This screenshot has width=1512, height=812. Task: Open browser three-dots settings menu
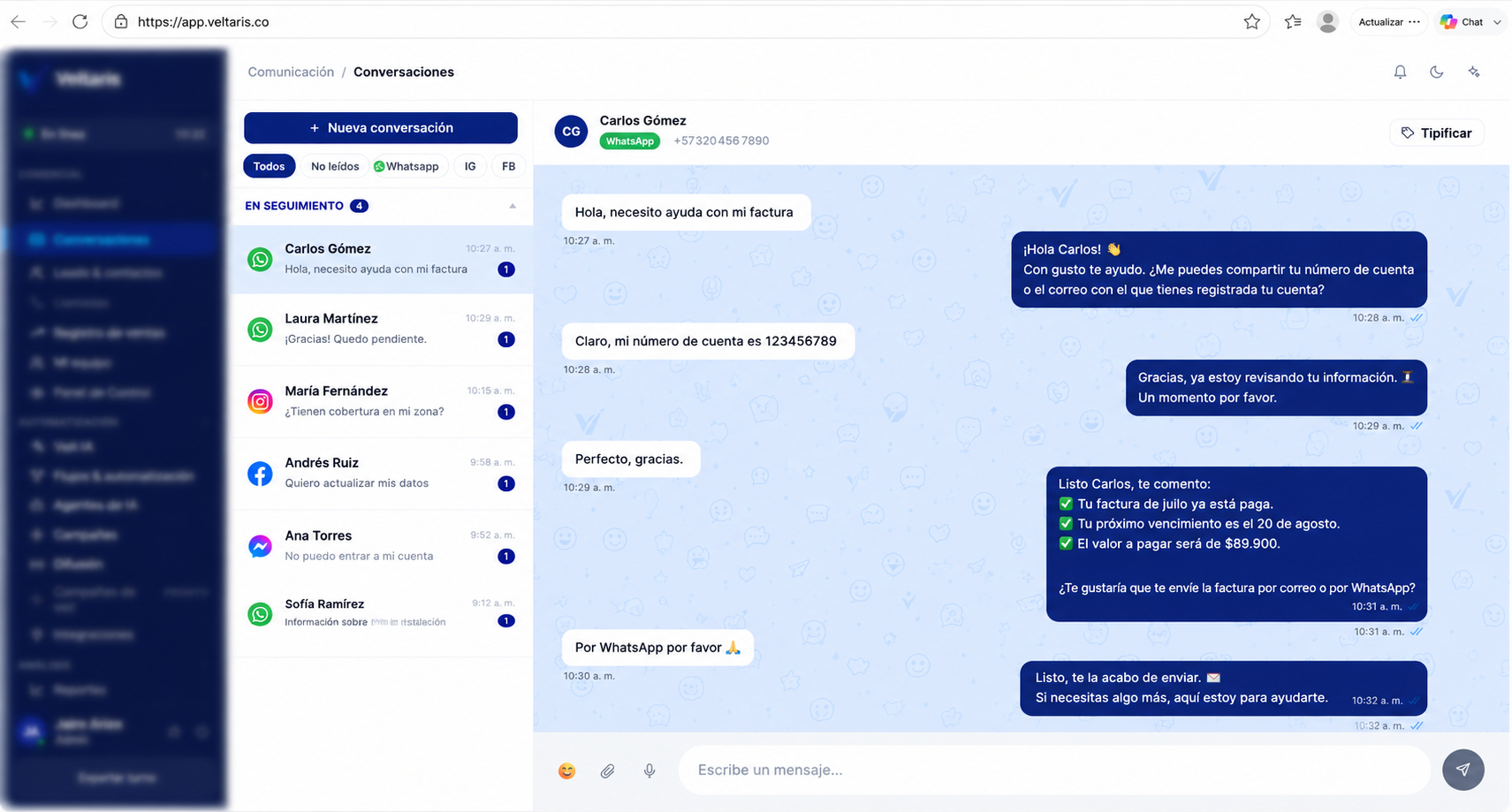pyautogui.click(x=1415, y=22)
